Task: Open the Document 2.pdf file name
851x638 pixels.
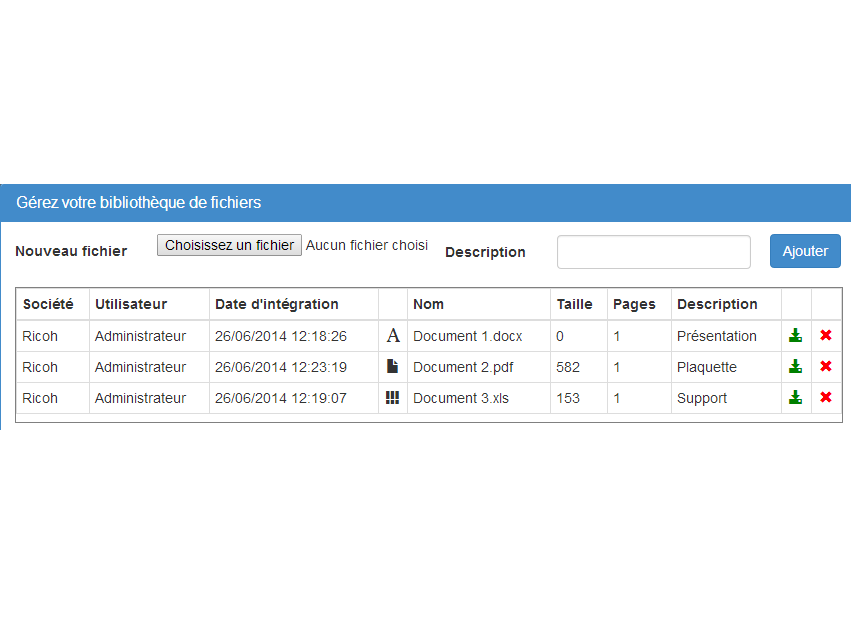Action: pyautogui.click(x=463, y=367)
